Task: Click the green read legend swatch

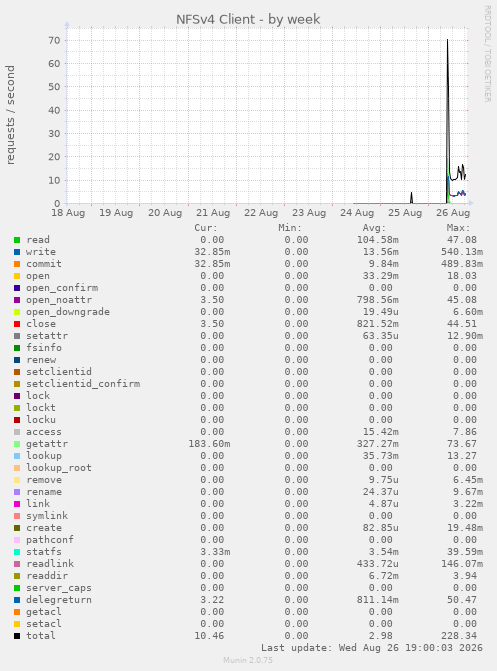Action: pyautogui.click(x=17, y=240)
